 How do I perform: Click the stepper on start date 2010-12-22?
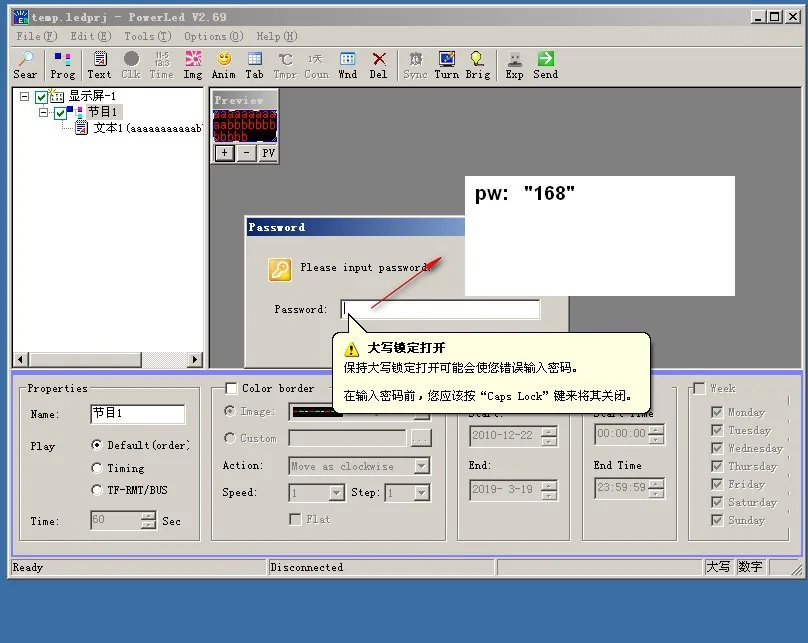549,436
